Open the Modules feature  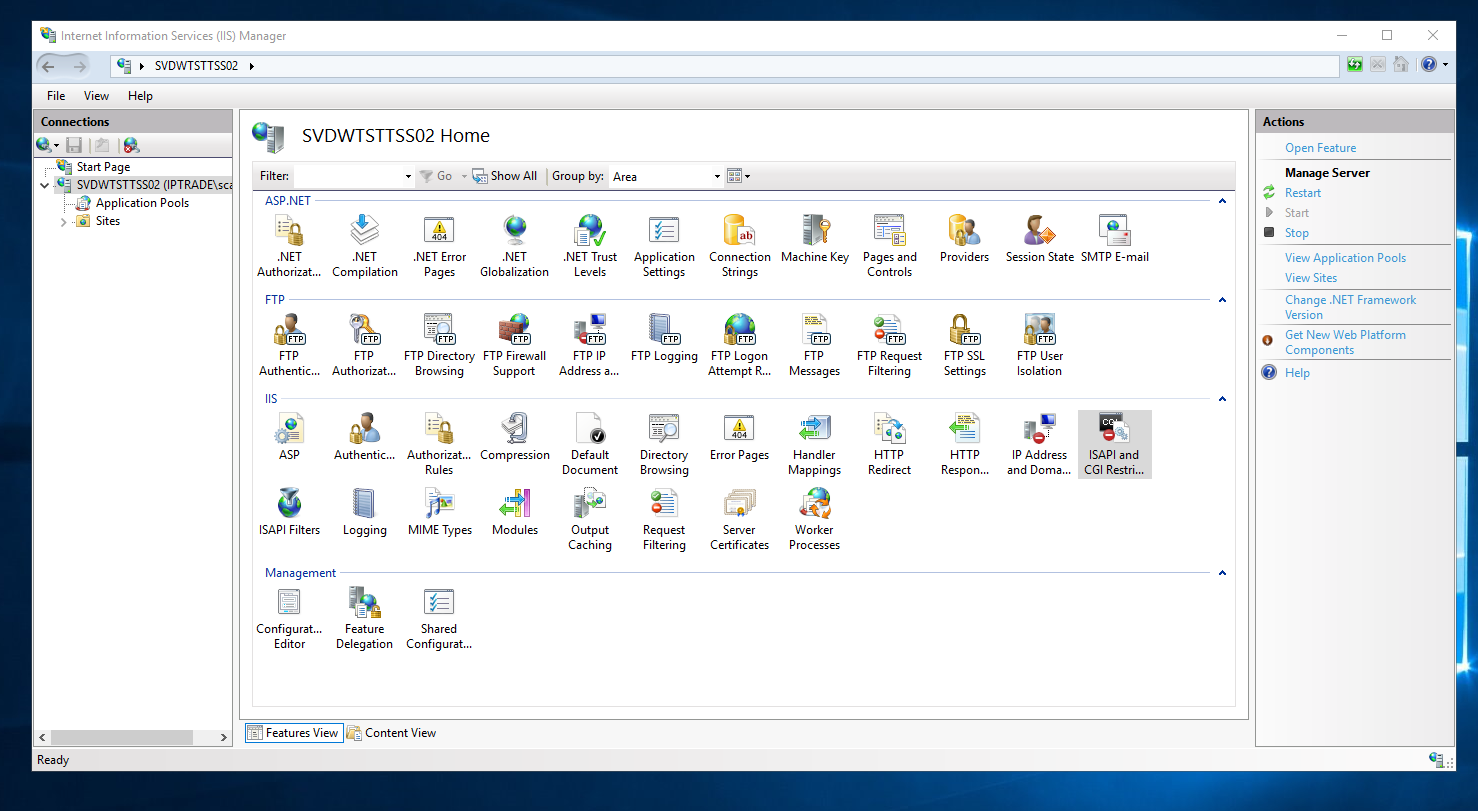coord(515,512)
